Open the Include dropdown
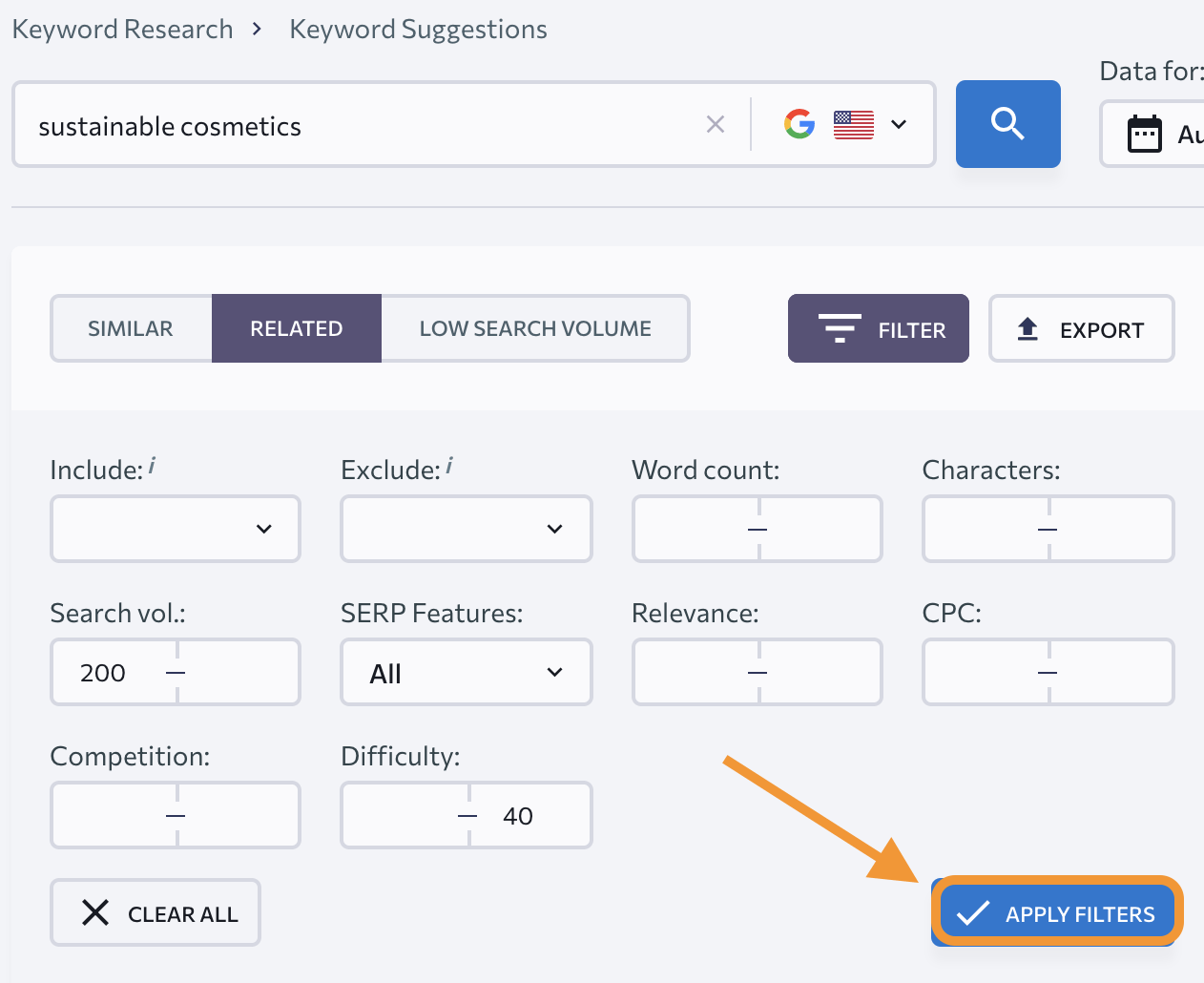The width and height of the screenshot is (1204, 983). pyautogui.click(x=176, y=529)
